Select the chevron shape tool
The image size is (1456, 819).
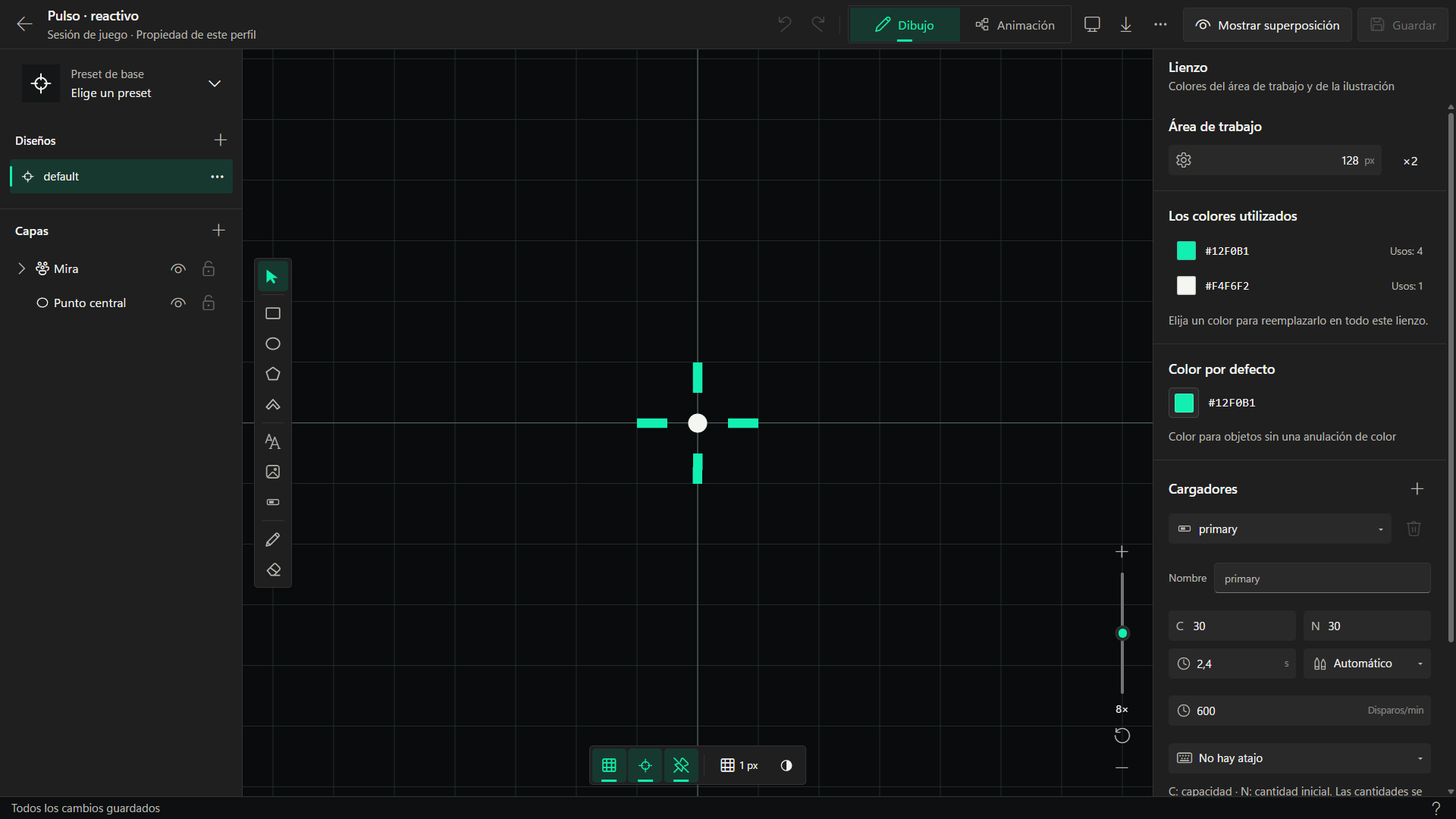pyautogui.click(x=273, y=404)
